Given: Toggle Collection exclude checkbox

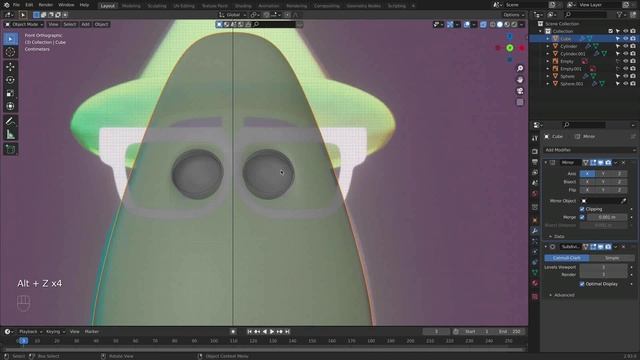Looking at the screenshot, I should (611, 31).
